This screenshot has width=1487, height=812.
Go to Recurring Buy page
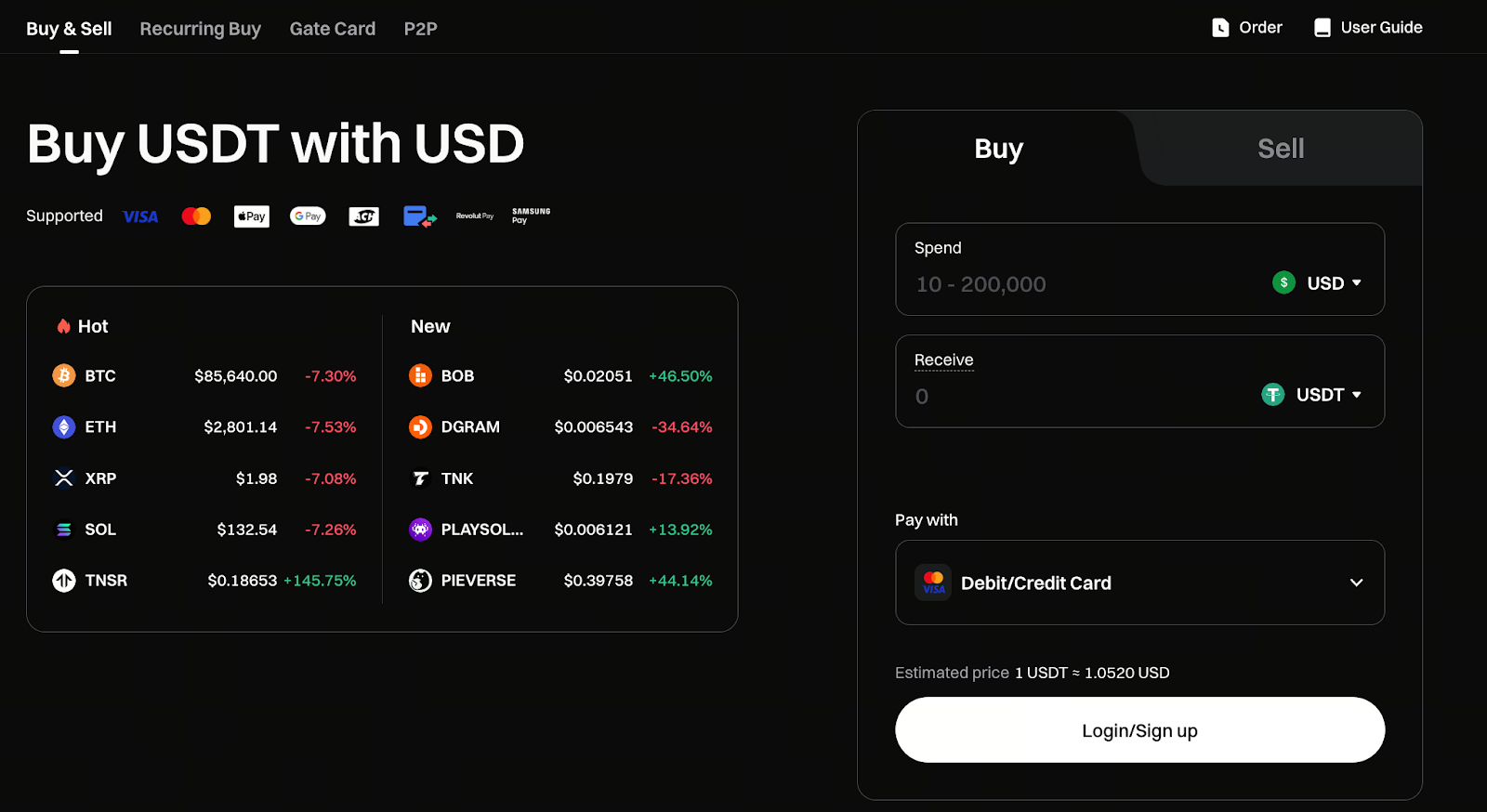point(200,29)
